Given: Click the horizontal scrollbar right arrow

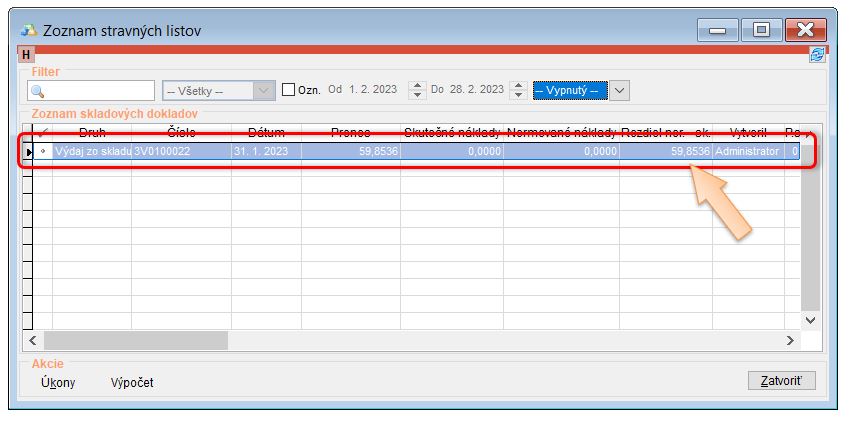Looking at the screenshot, I should point(789,341).
